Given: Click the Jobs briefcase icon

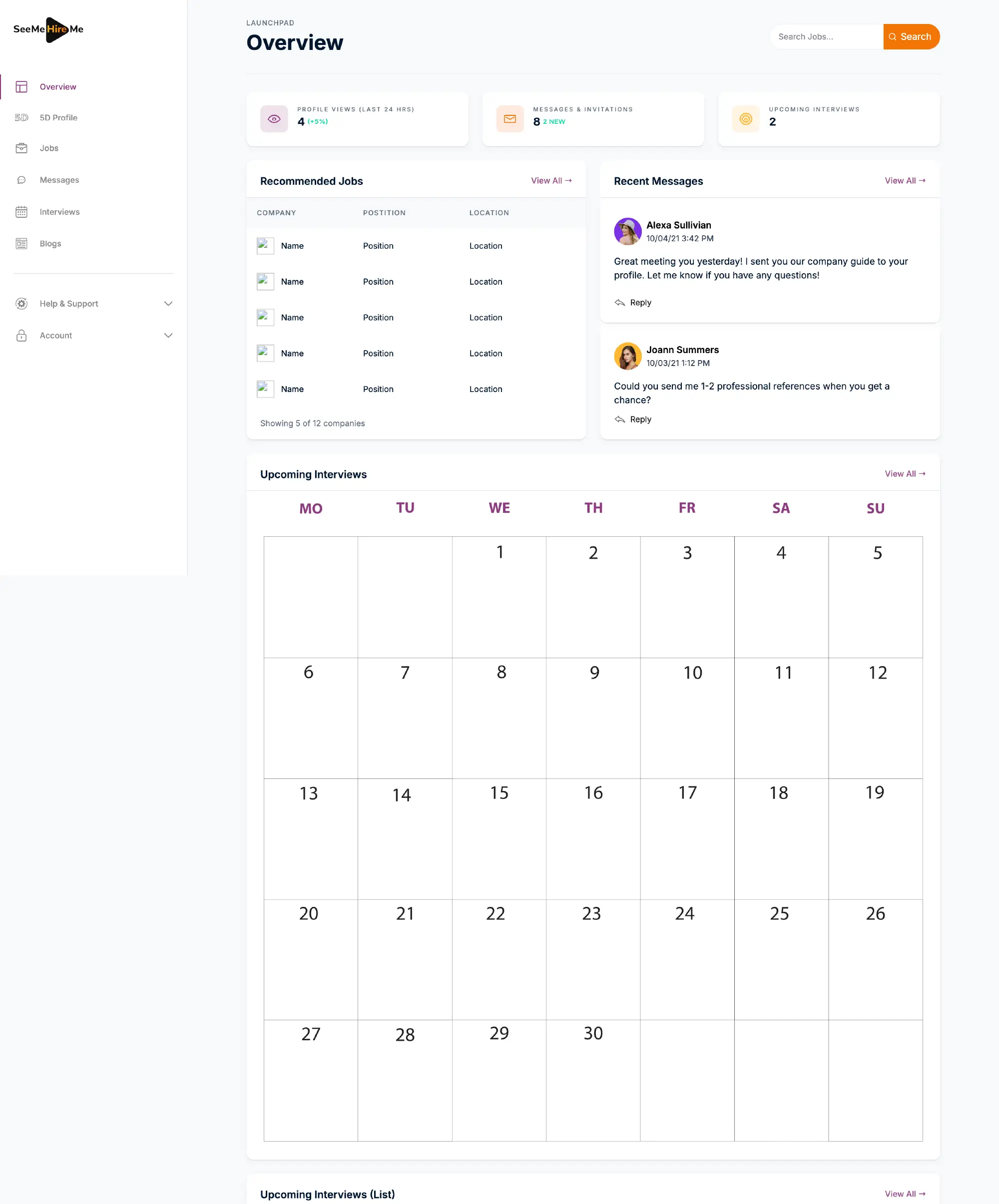Looking at the screenshot, I should (21, 148).
